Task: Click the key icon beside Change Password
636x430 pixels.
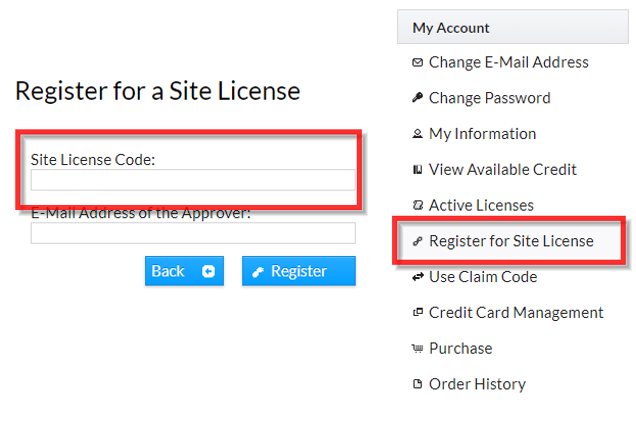Action: click(x=417, y=98)
